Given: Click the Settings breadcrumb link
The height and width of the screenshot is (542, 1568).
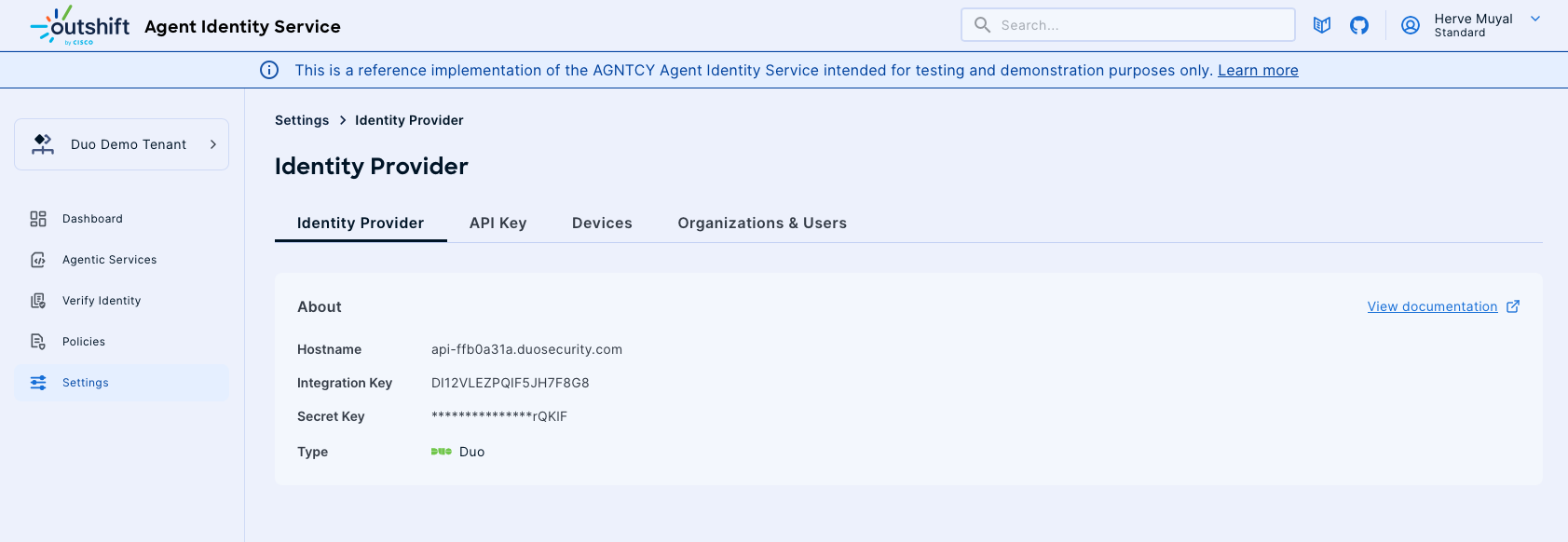Looking at the screenshot, I should [x=302, y=120].
